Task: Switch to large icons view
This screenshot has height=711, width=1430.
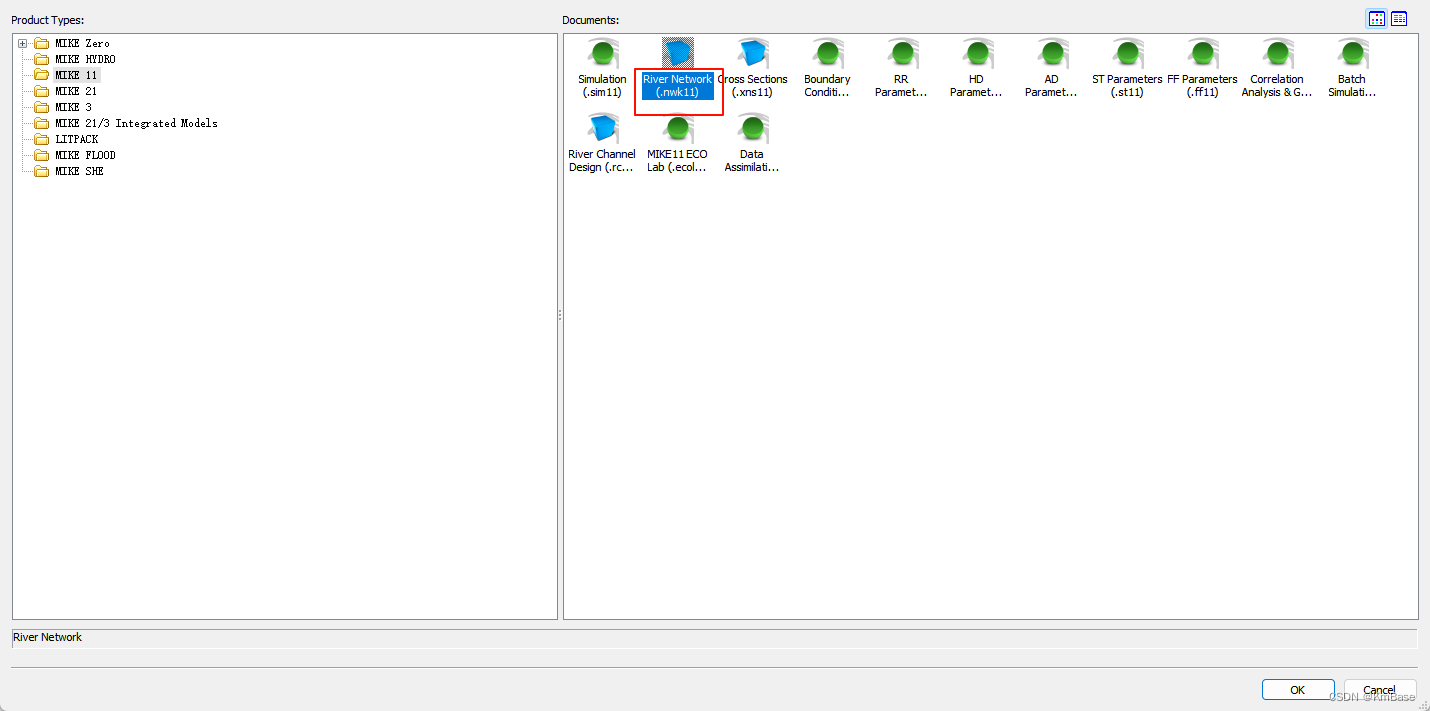Action: pyautogui.click(x=1377, y=19)
